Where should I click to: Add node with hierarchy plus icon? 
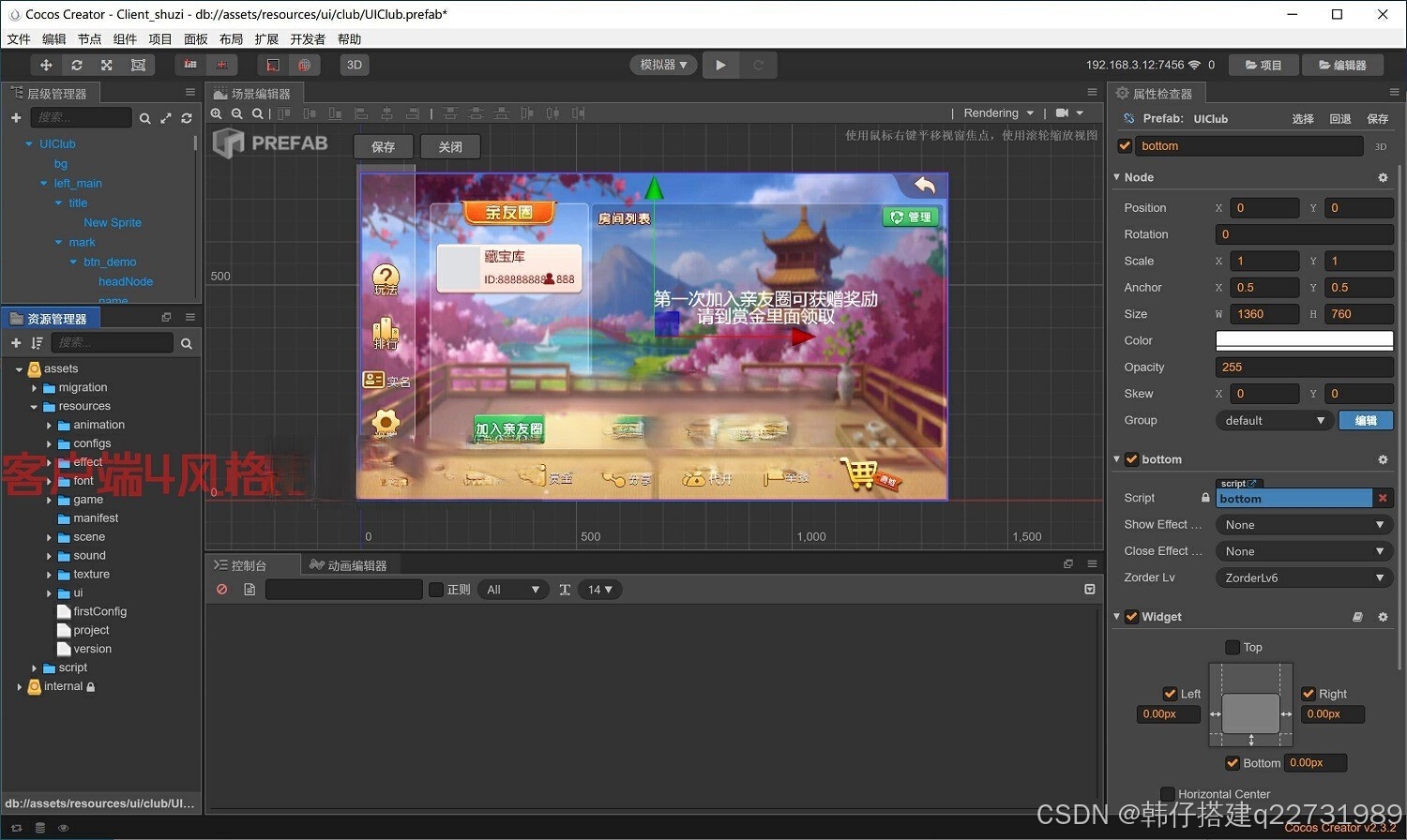pyautogui.click(x=16, y=117)
